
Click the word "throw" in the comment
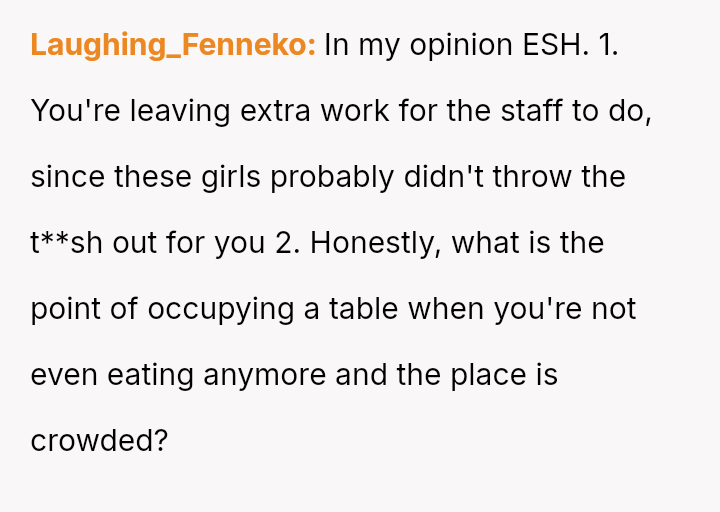coord(538,177)
